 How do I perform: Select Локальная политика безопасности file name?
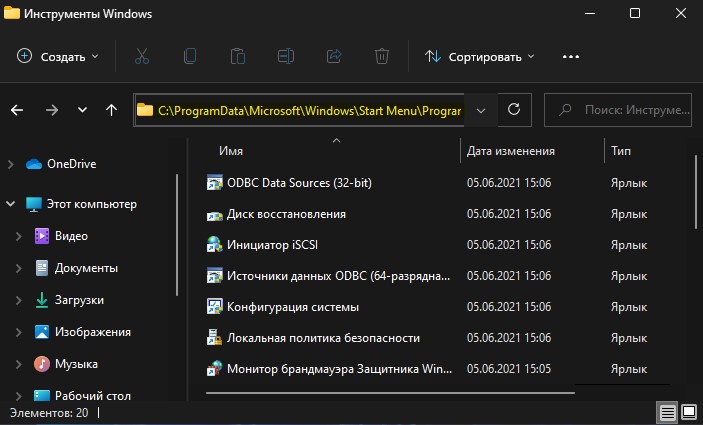pyautogui.click(x=323, y=338)
